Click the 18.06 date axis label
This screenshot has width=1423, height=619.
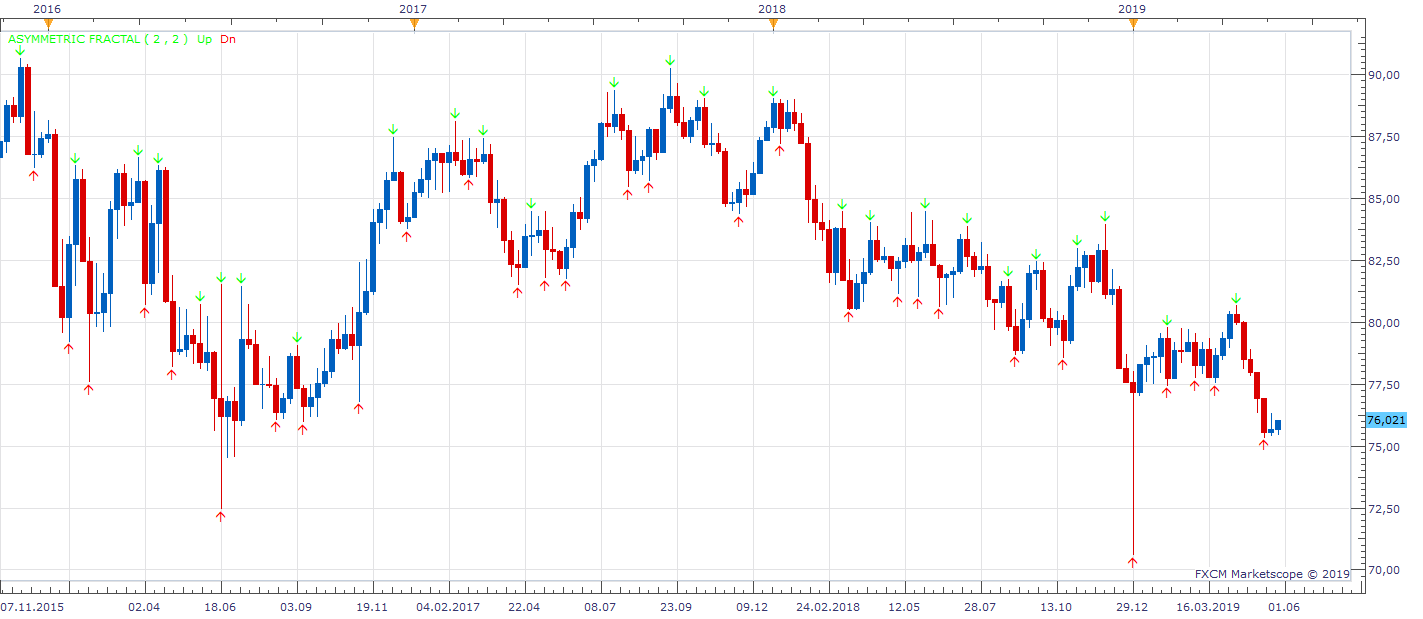[x=220, y=607]
